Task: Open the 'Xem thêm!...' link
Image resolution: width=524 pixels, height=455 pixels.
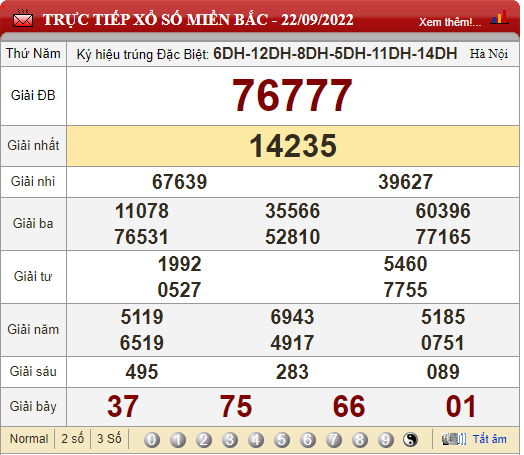Action: pyautogui.click(x=450, y=22)
